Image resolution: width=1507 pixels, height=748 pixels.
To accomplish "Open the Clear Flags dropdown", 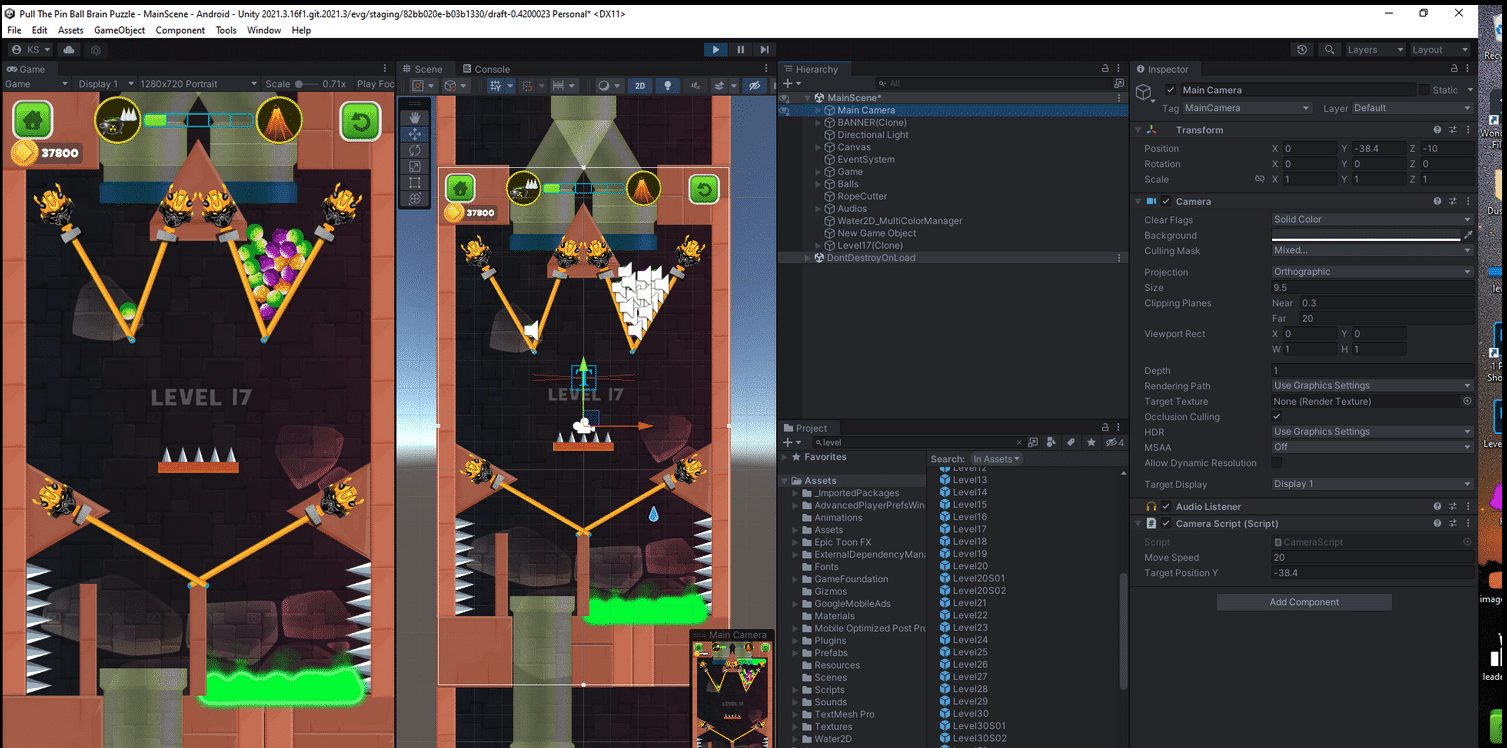I will click(x=1371, y=219).
